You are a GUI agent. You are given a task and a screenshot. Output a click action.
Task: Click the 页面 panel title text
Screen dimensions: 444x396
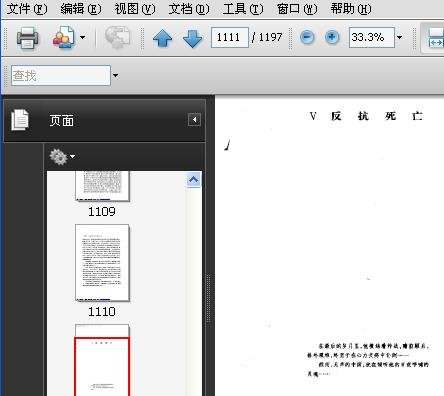[x=62, y=121]
